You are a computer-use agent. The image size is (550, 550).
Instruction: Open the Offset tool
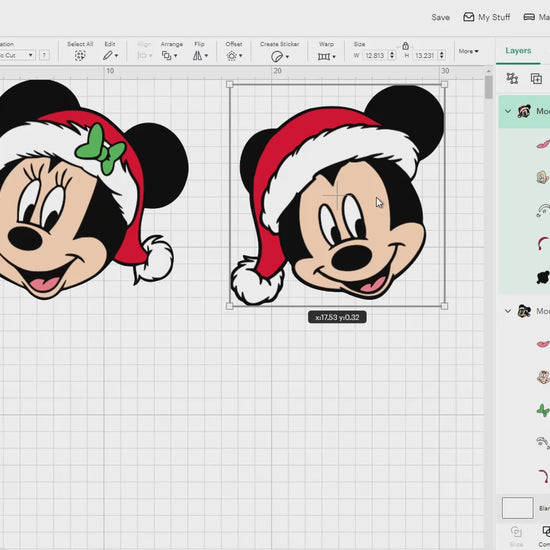click(232, 56)
